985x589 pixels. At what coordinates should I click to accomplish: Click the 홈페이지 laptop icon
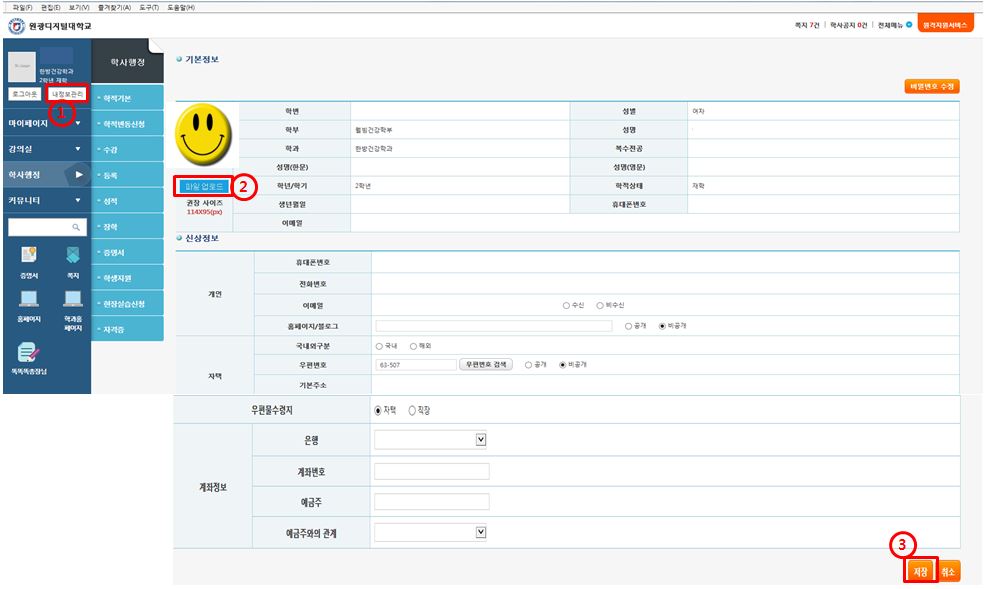28,299
